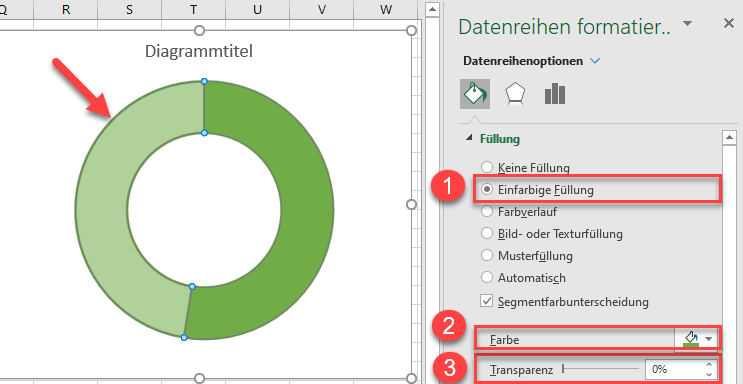Select the Keine Füllung radio button
The height and width of the screenshot is (384, 743).
point(487,167)
